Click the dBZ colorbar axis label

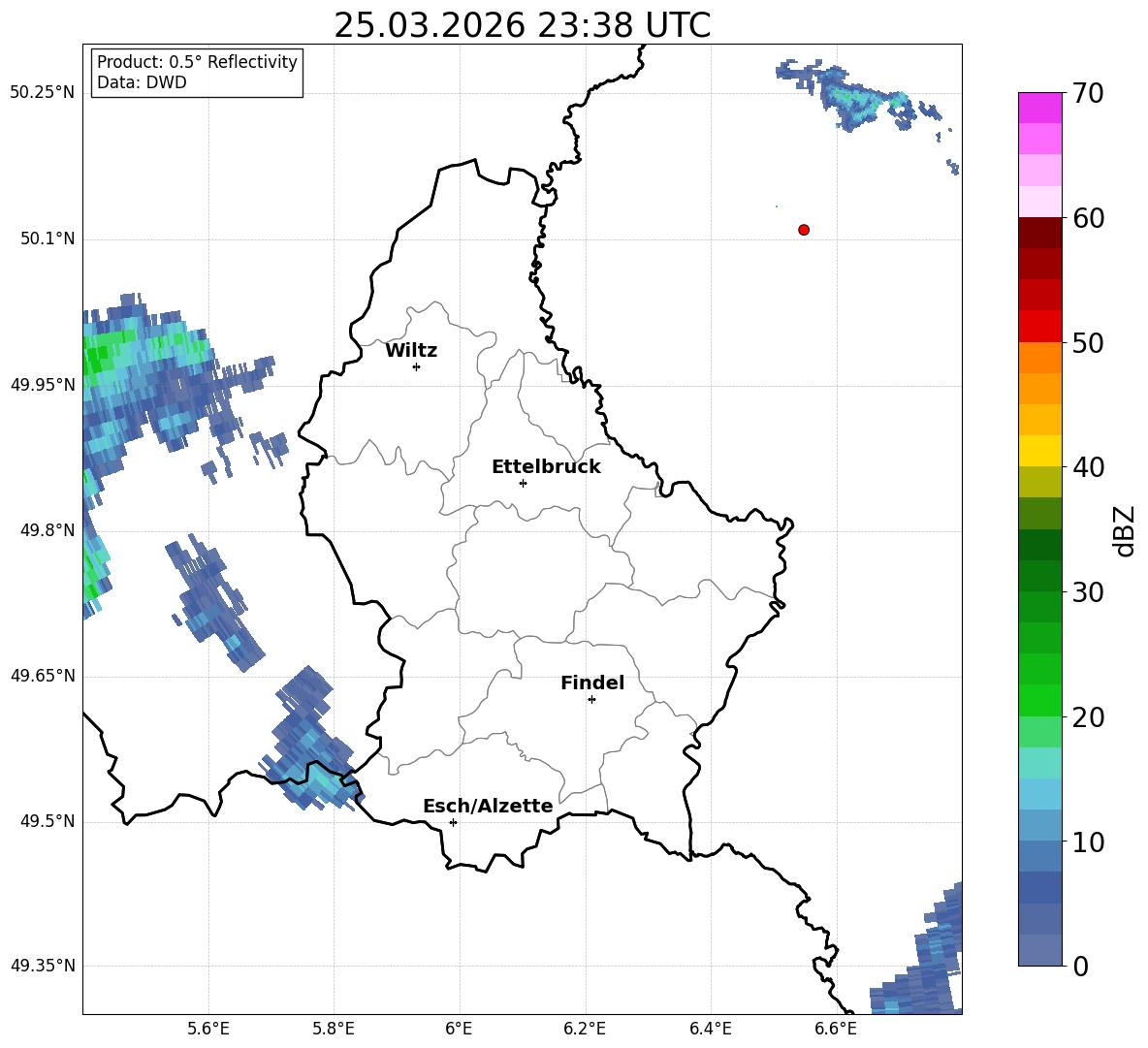click(1126, 530)
